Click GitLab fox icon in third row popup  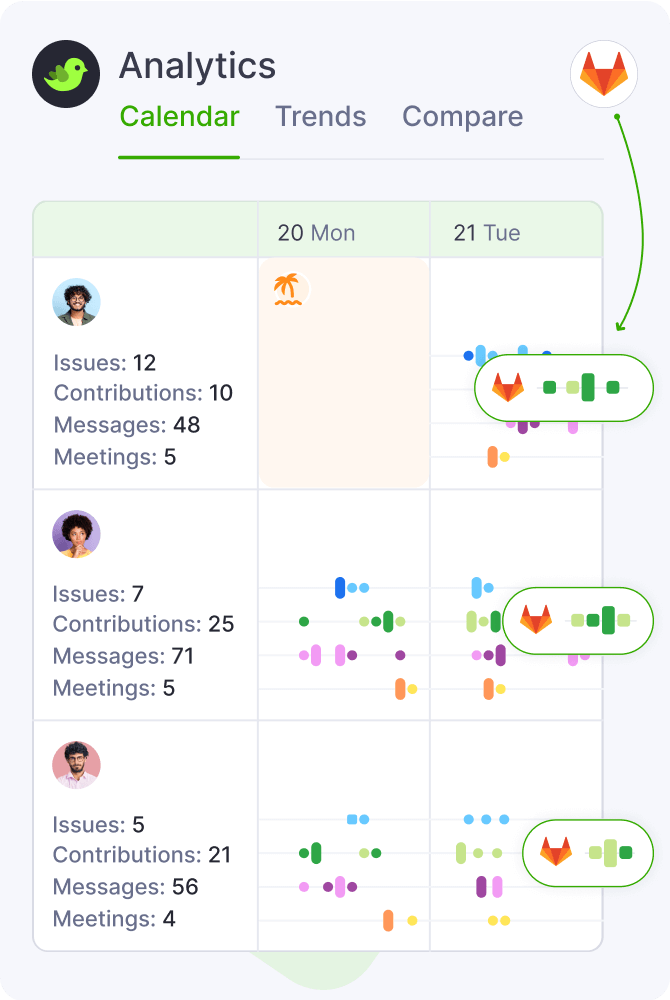[555, 852]
